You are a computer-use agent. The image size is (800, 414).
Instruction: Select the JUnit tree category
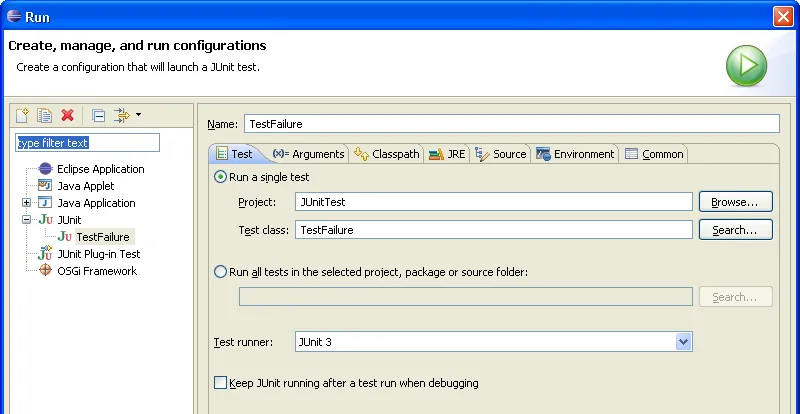click(x=69, y=220)
